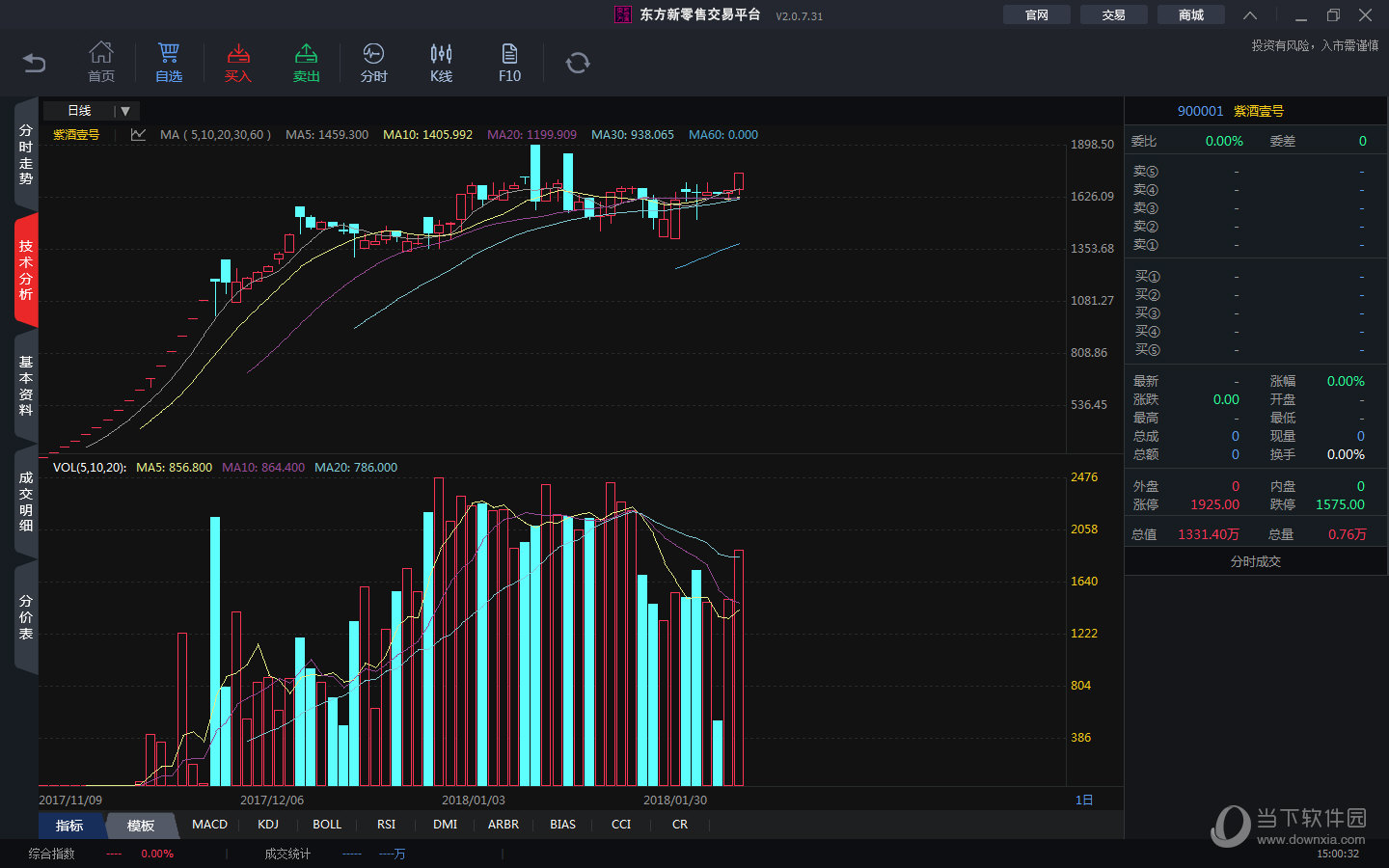This screenshot has height=868, width=1389.
Task: Click the 总量 0.76万 value
Action: point(1347,534)
